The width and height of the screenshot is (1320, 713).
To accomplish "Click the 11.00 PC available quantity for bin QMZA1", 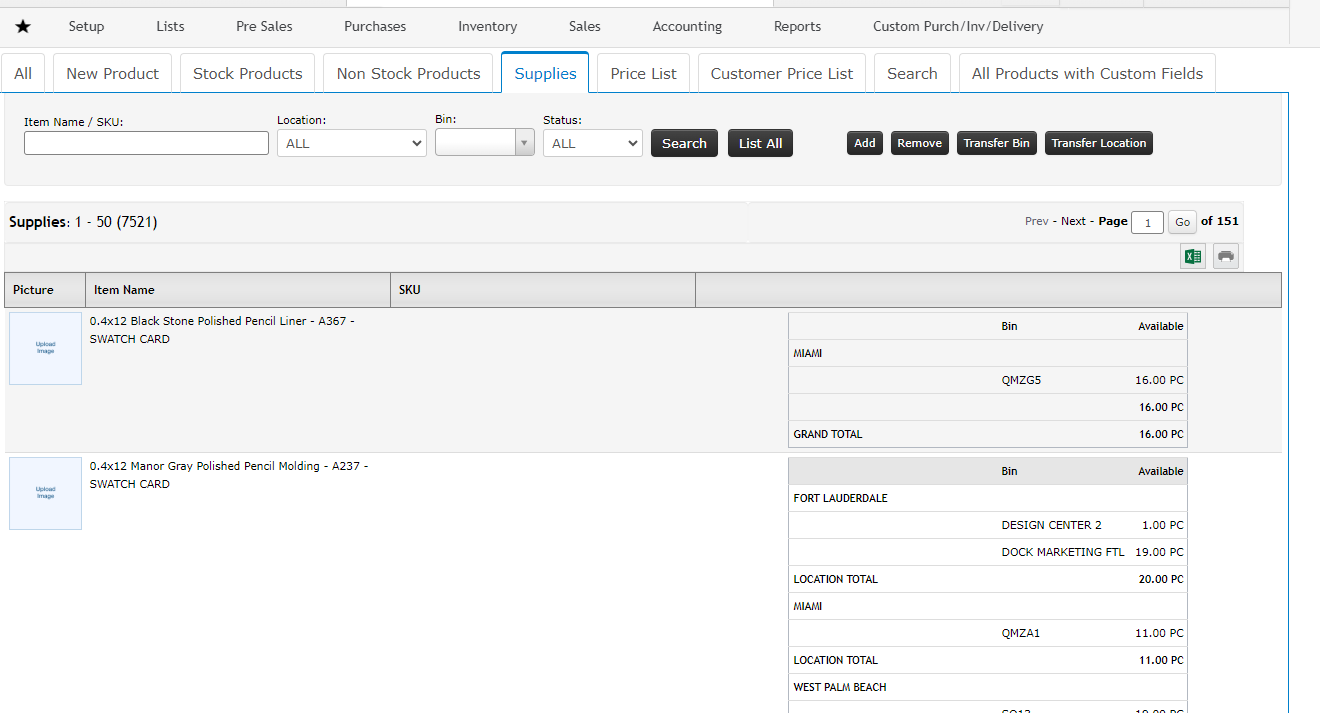I will click(1159, 633).
